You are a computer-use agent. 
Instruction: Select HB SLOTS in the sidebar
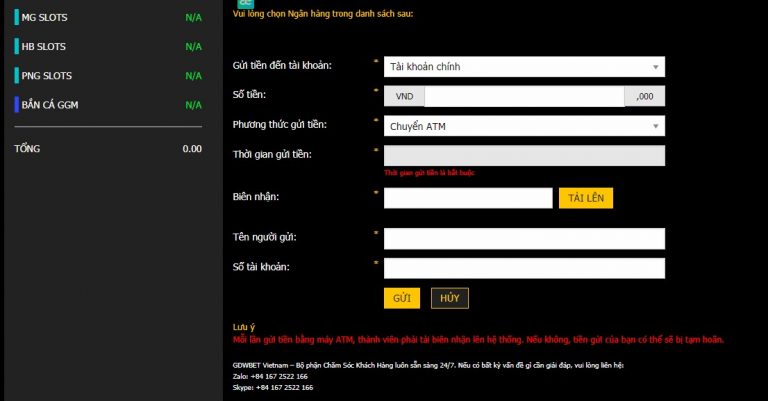coord(44,46)
